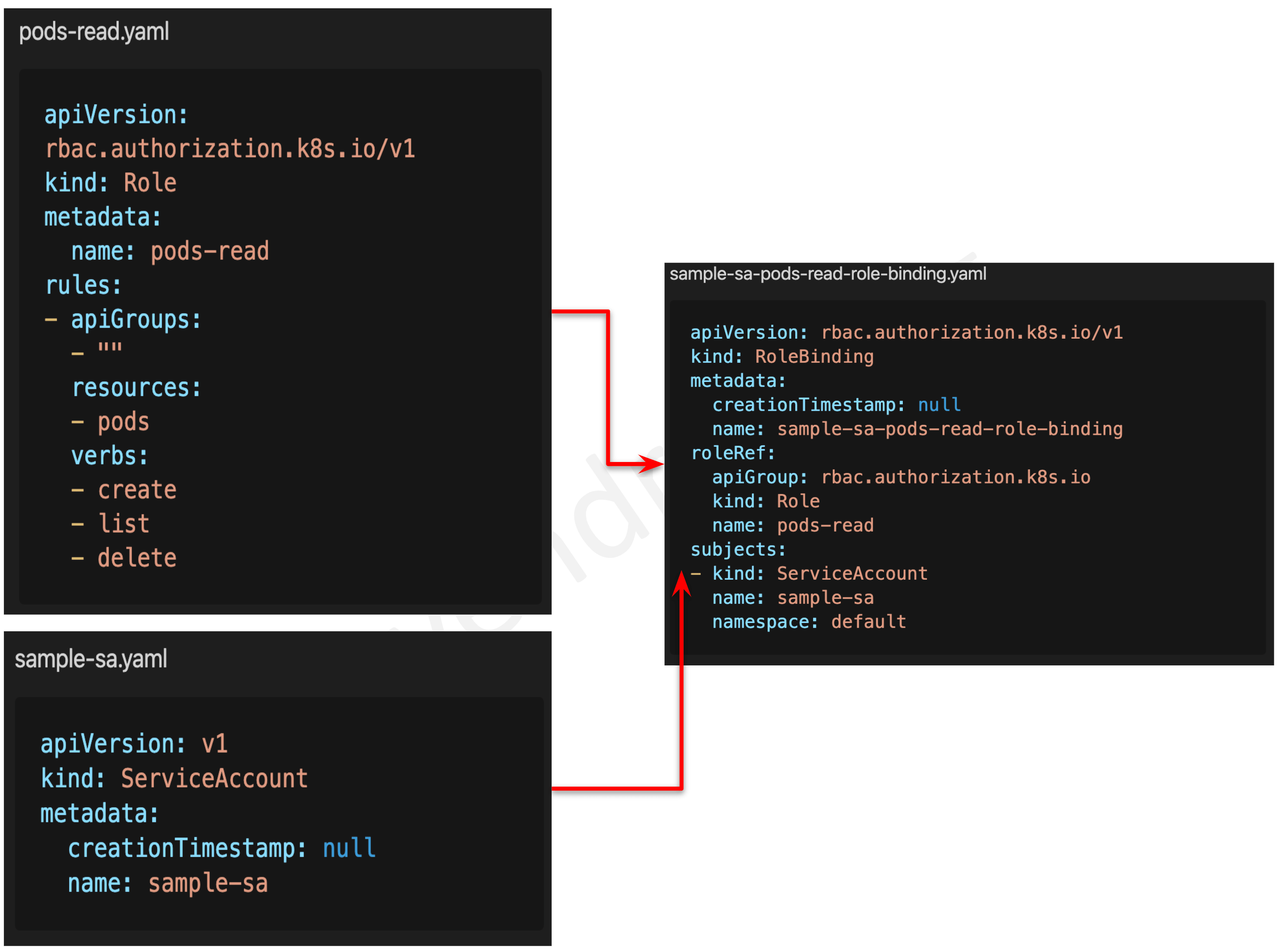Click the 'pods' resource entry
This screenshot has height=952, width=1279.
pyautogui.click(x=123, y=422)
